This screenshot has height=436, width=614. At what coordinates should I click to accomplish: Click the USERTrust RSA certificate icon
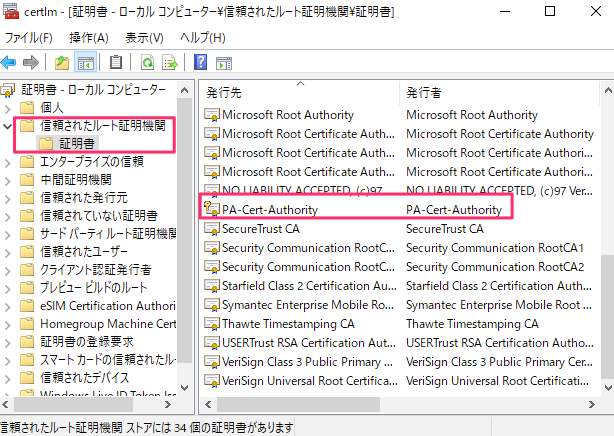(212, 343)
